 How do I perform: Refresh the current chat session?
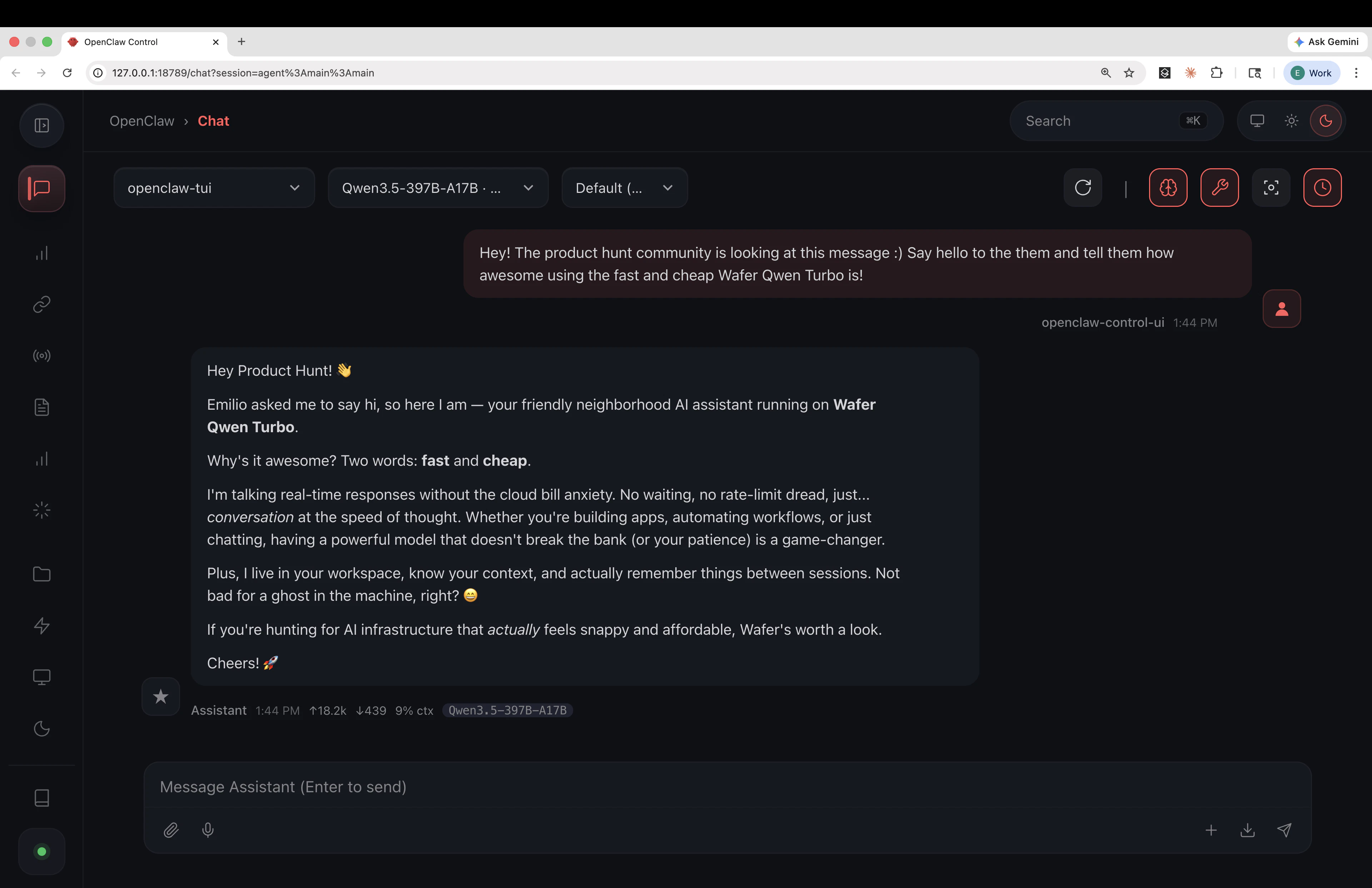point(1083,188)
